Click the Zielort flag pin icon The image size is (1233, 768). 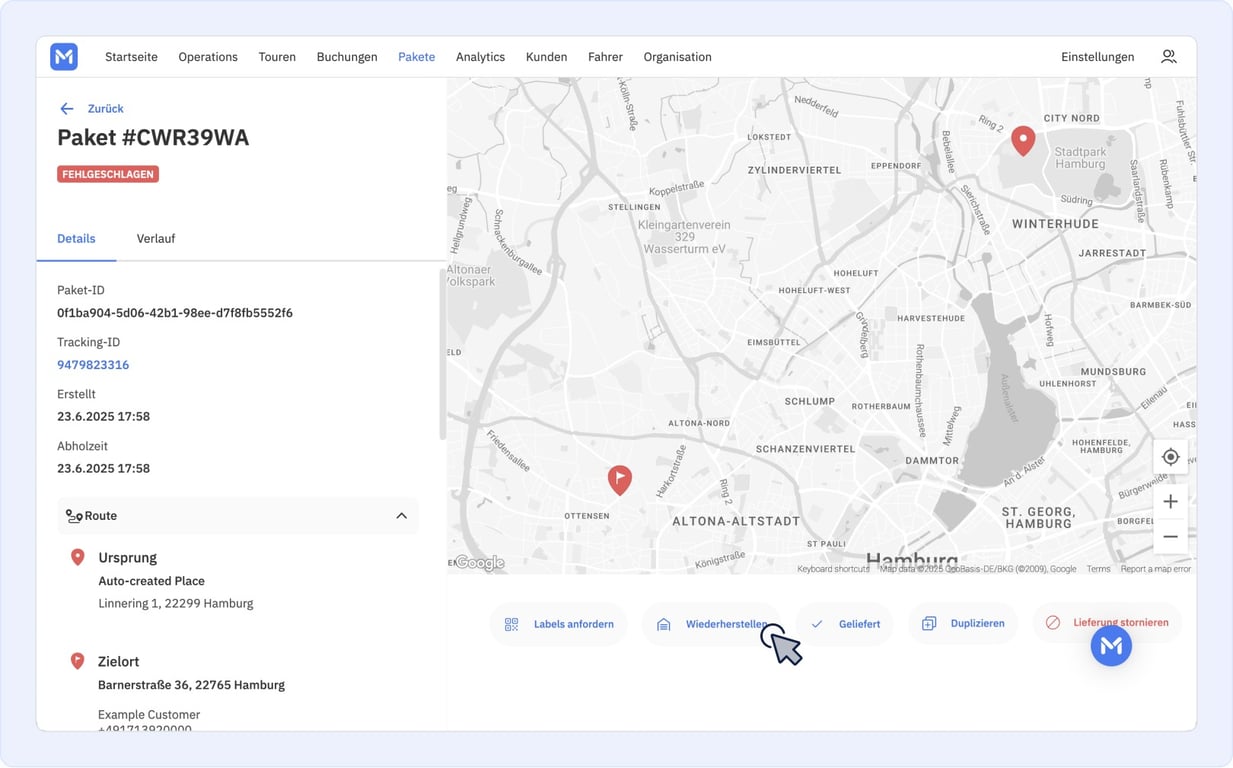click(x=77, y=661)
